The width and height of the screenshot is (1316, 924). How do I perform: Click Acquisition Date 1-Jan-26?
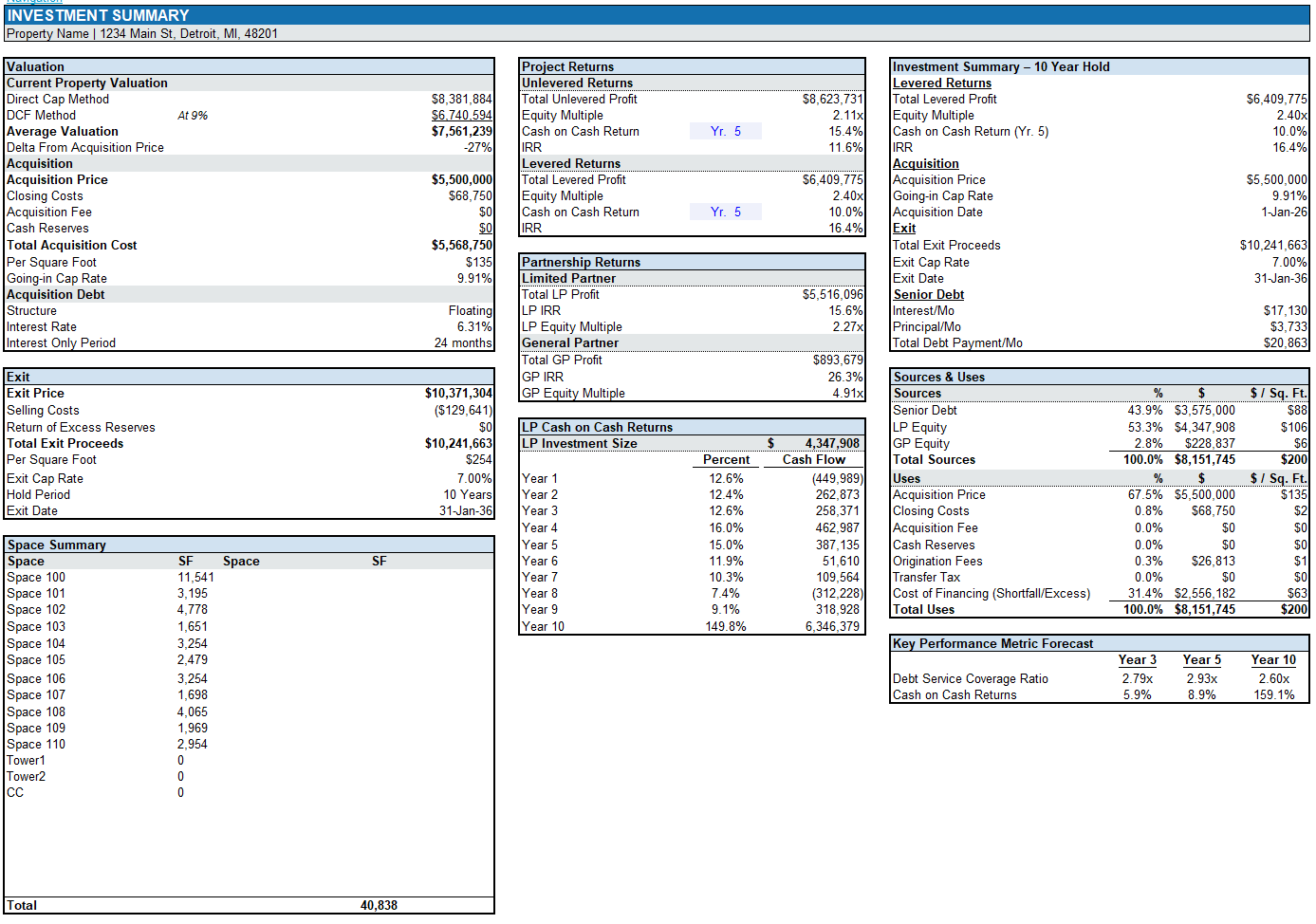pyautogui.click(x=1284, y=212)
